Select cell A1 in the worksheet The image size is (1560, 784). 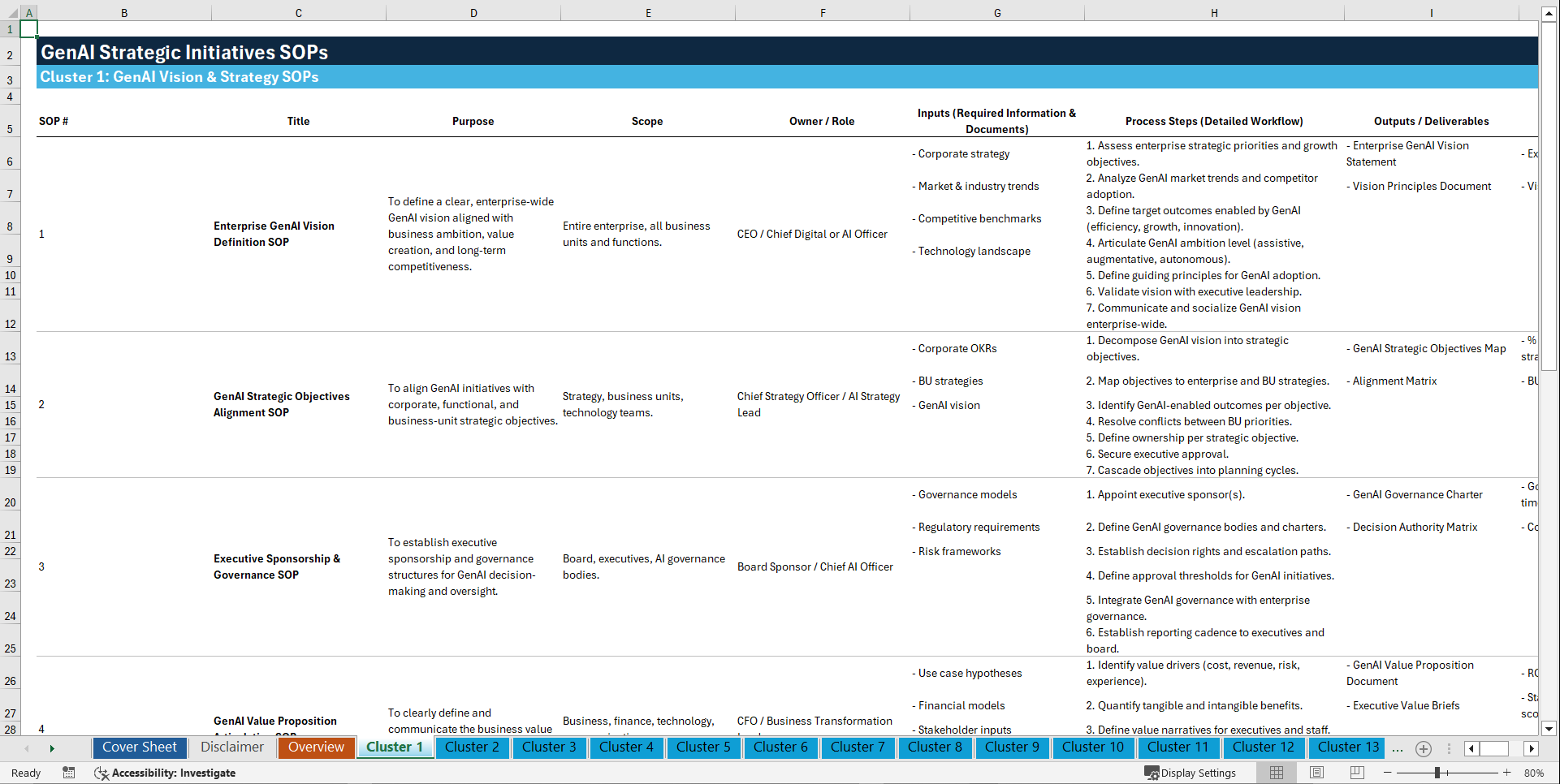[29, 28]
